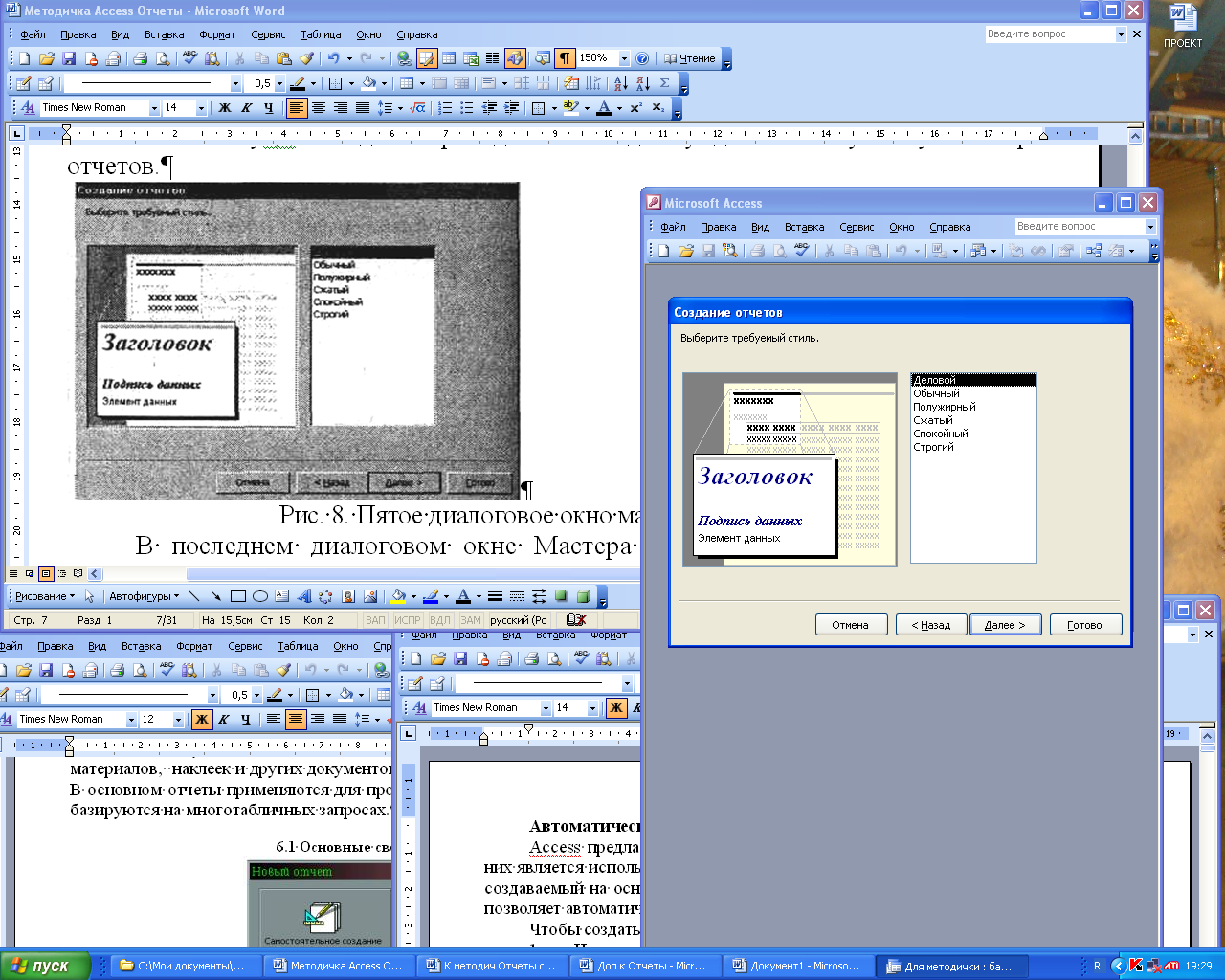Click the Draw Table pencil icon in Методичка Word
The width and height of the screenshot is (1225, 980).
[24, 83]
